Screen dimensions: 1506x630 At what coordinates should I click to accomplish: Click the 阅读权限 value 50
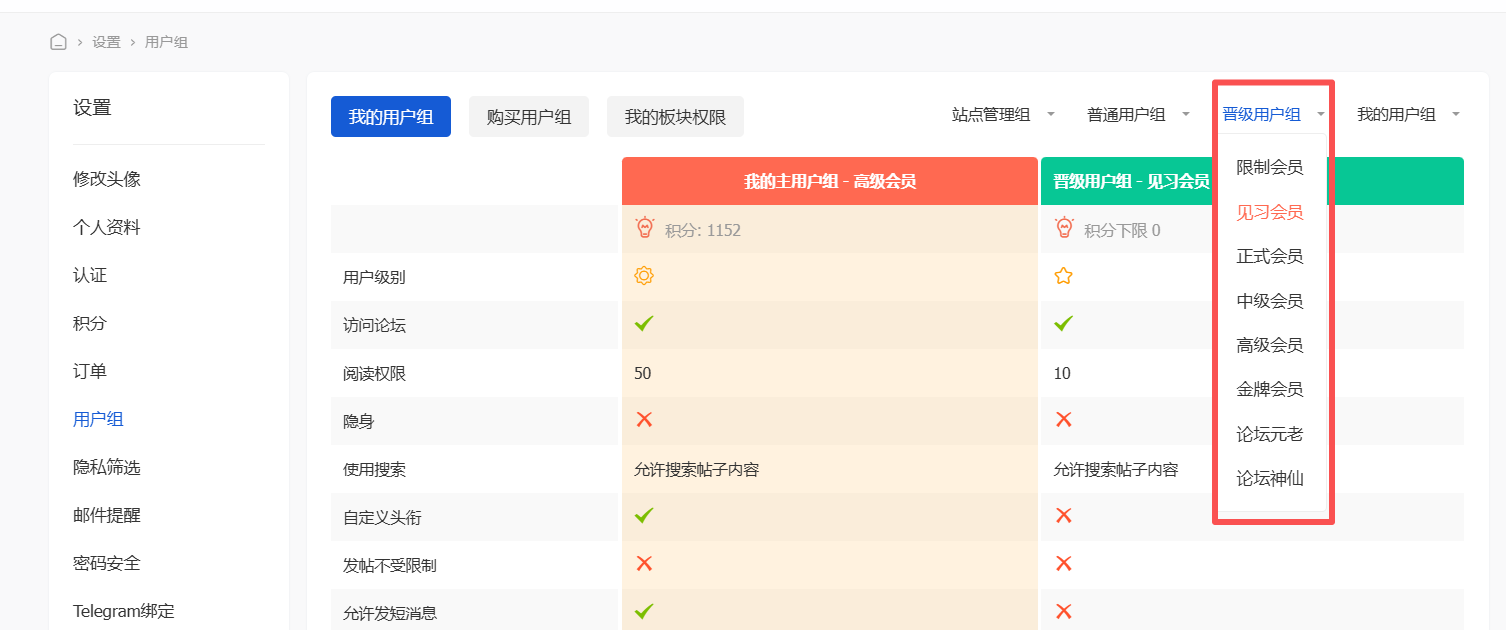(x=642, y=373)
